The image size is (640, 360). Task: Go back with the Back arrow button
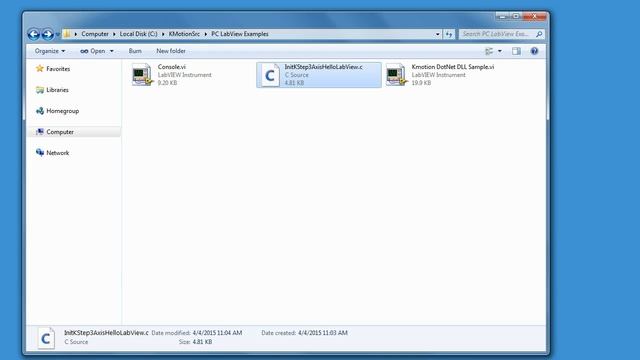[33, 34]
